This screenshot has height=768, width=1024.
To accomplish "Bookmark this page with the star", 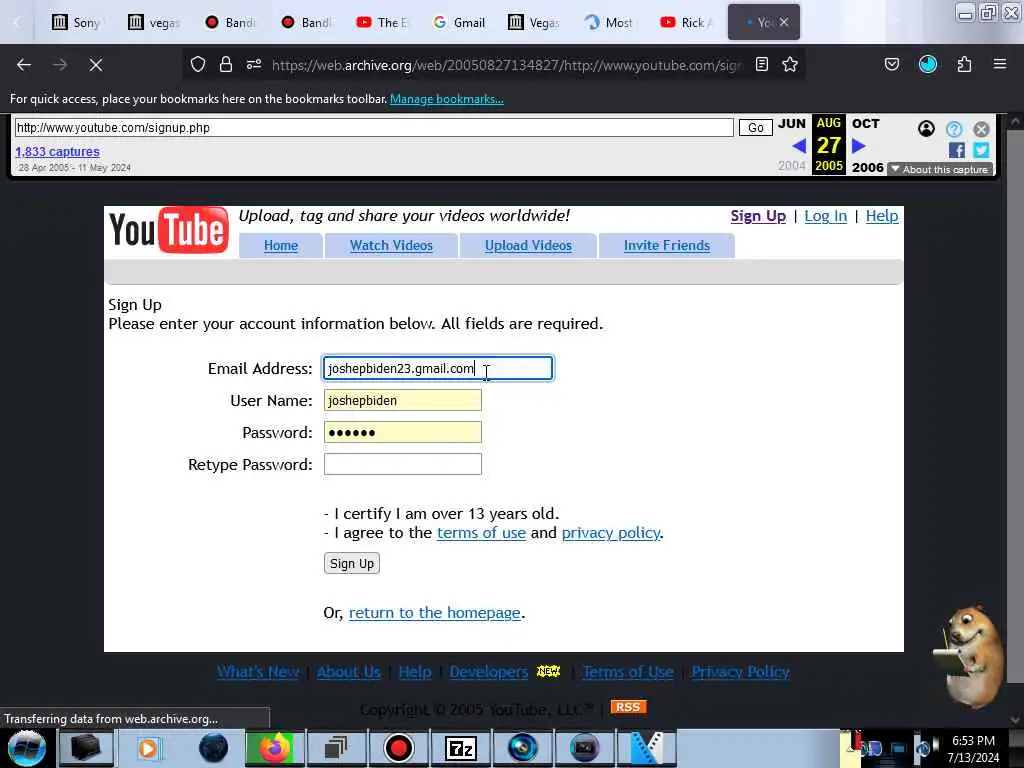I will tap(790, 64).
